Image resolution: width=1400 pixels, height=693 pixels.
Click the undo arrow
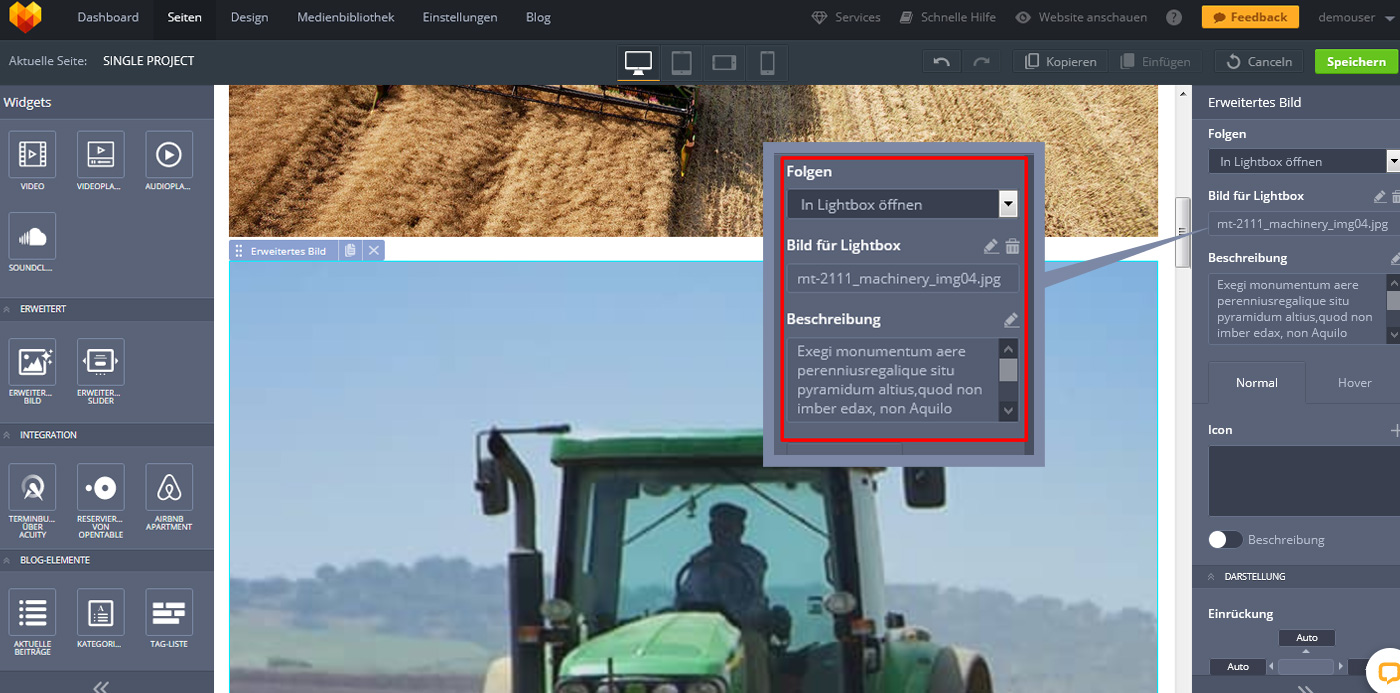tap(941, 62)
